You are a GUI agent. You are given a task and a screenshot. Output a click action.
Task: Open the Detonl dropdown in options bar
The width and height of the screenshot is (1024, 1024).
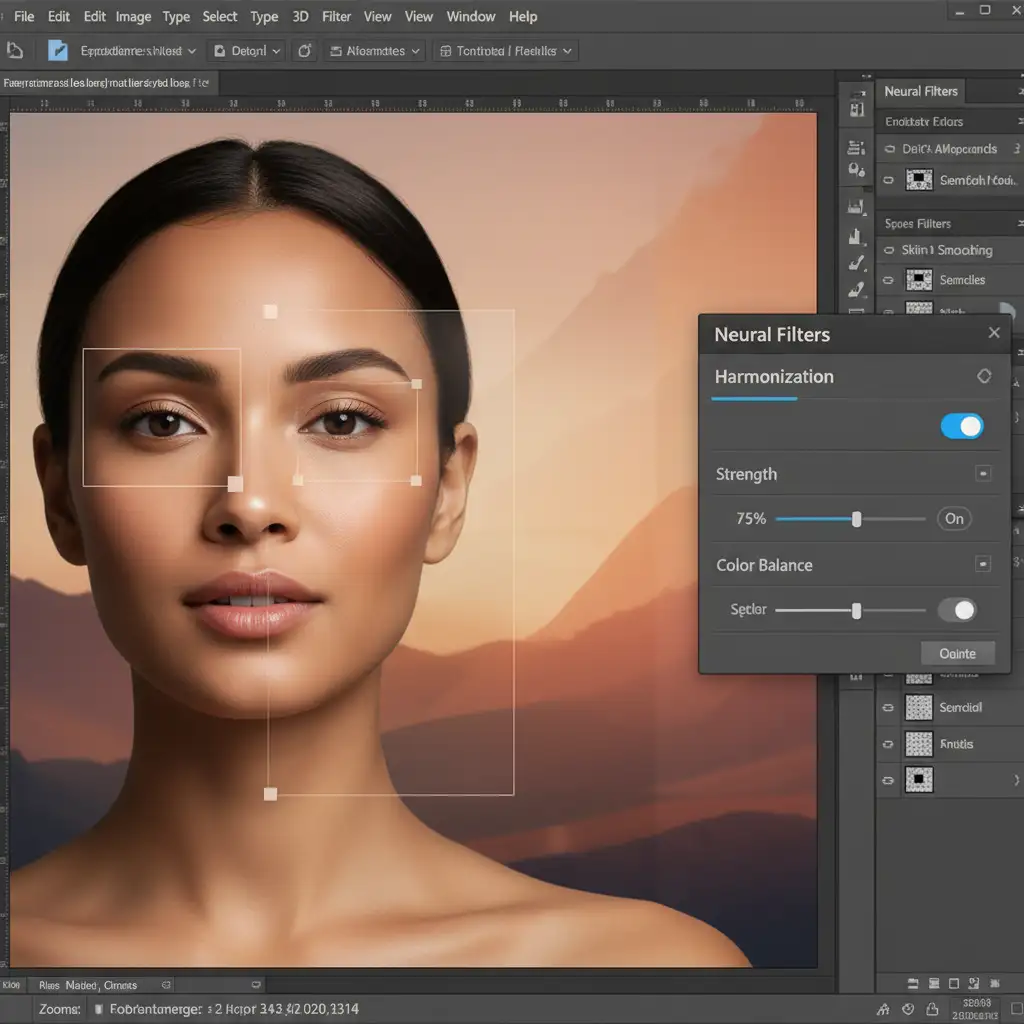pyautogui.click(x=247, y=50)
